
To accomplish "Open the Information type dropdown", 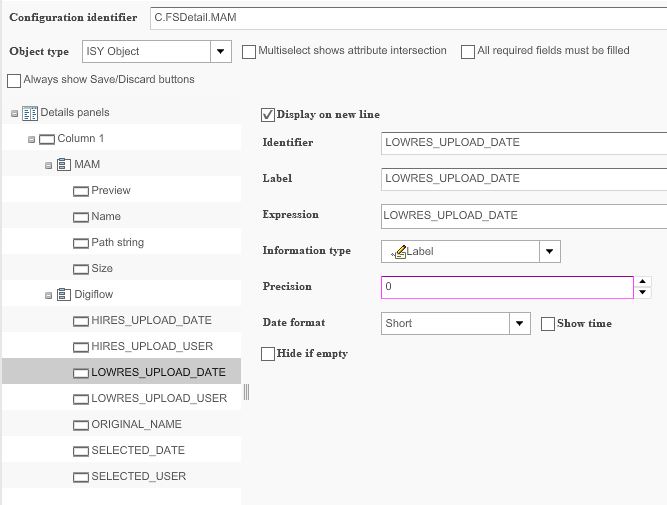I will (550, 252).
